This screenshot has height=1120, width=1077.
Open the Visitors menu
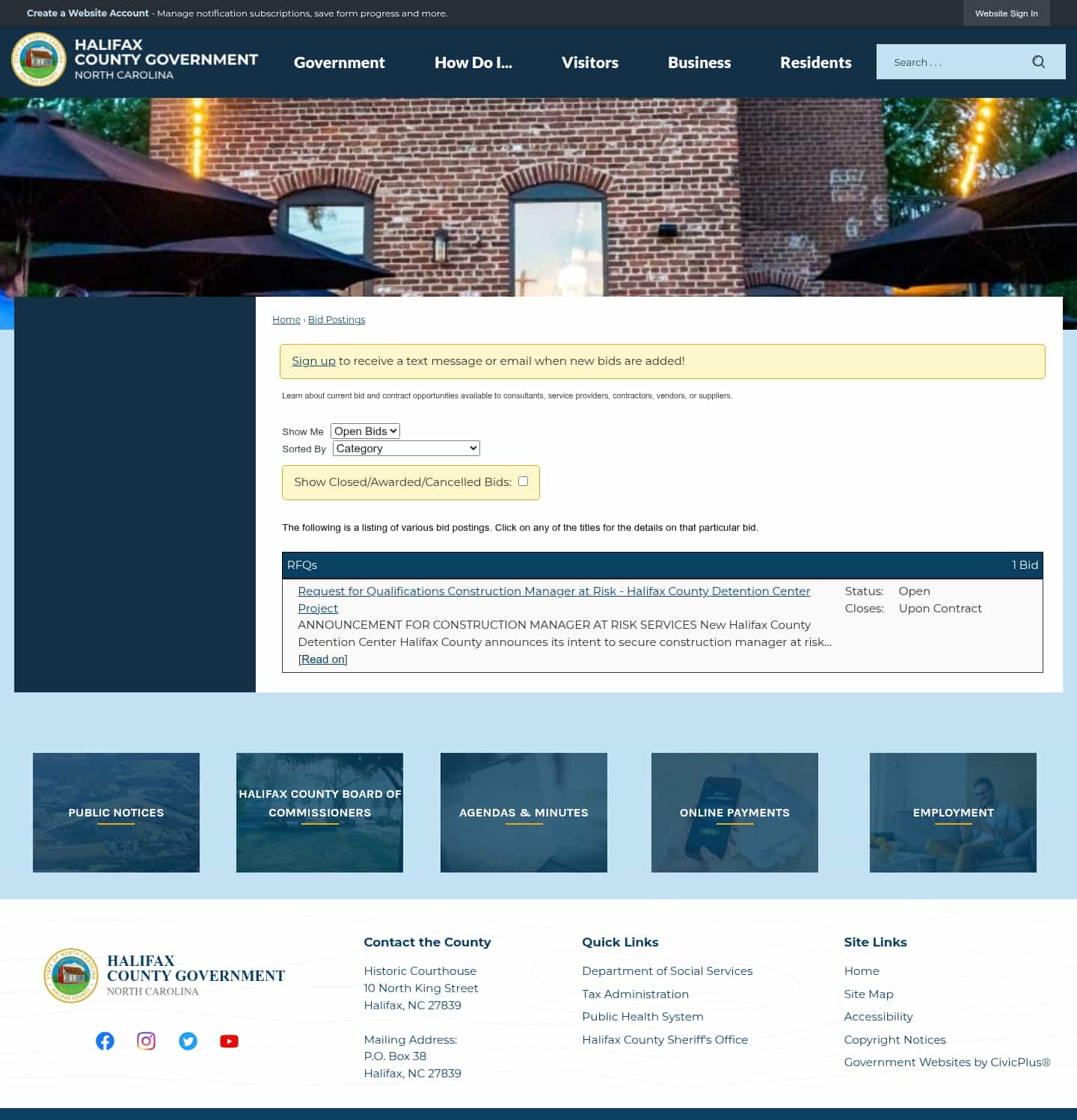pyautogui.click(x=590, y=63)
